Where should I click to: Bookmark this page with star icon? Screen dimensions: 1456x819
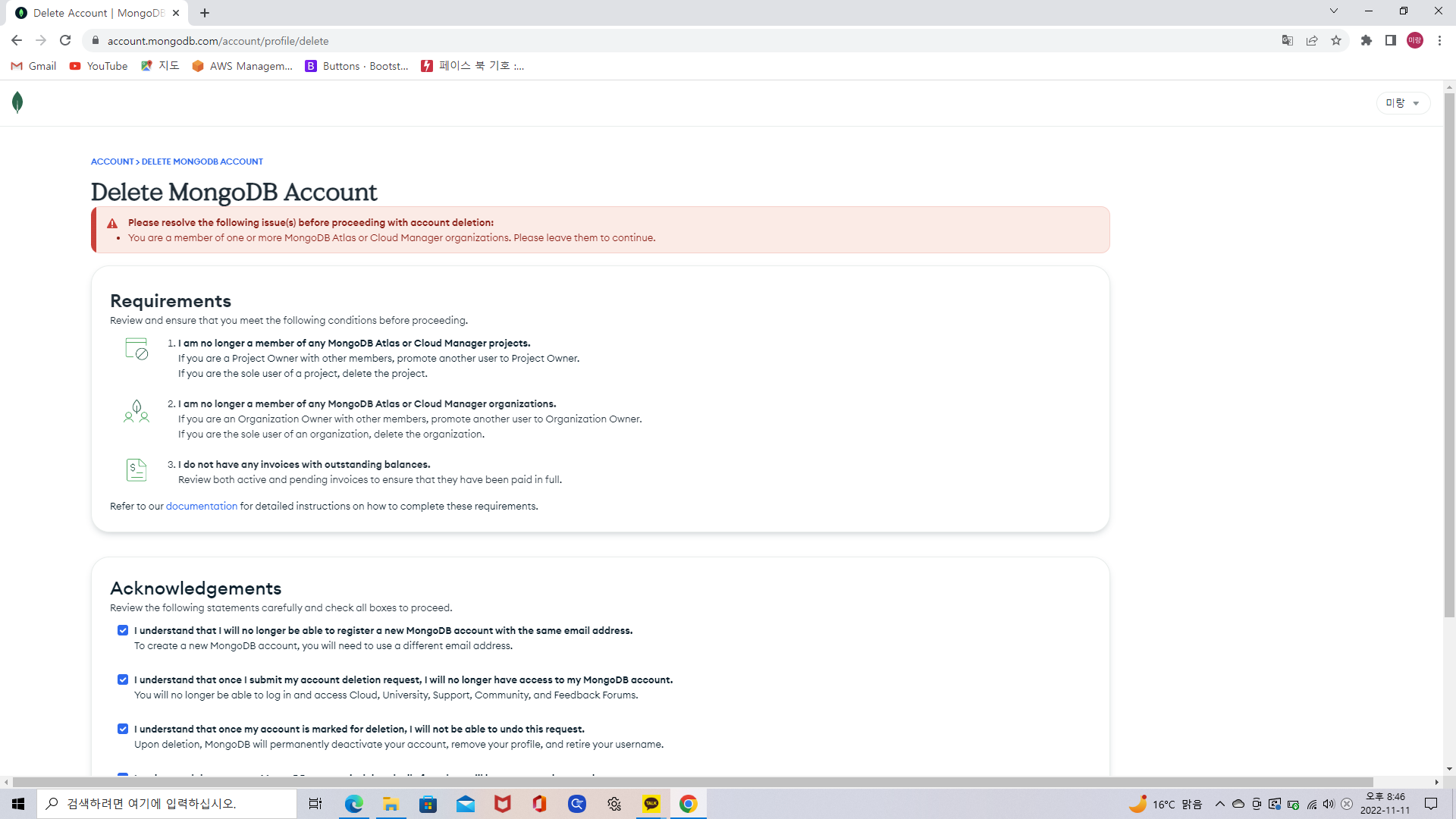[1336, 41]
